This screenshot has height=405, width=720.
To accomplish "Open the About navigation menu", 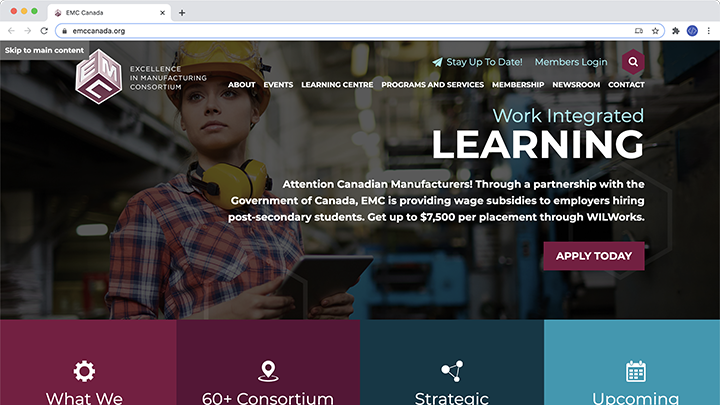I will point(242,84).
